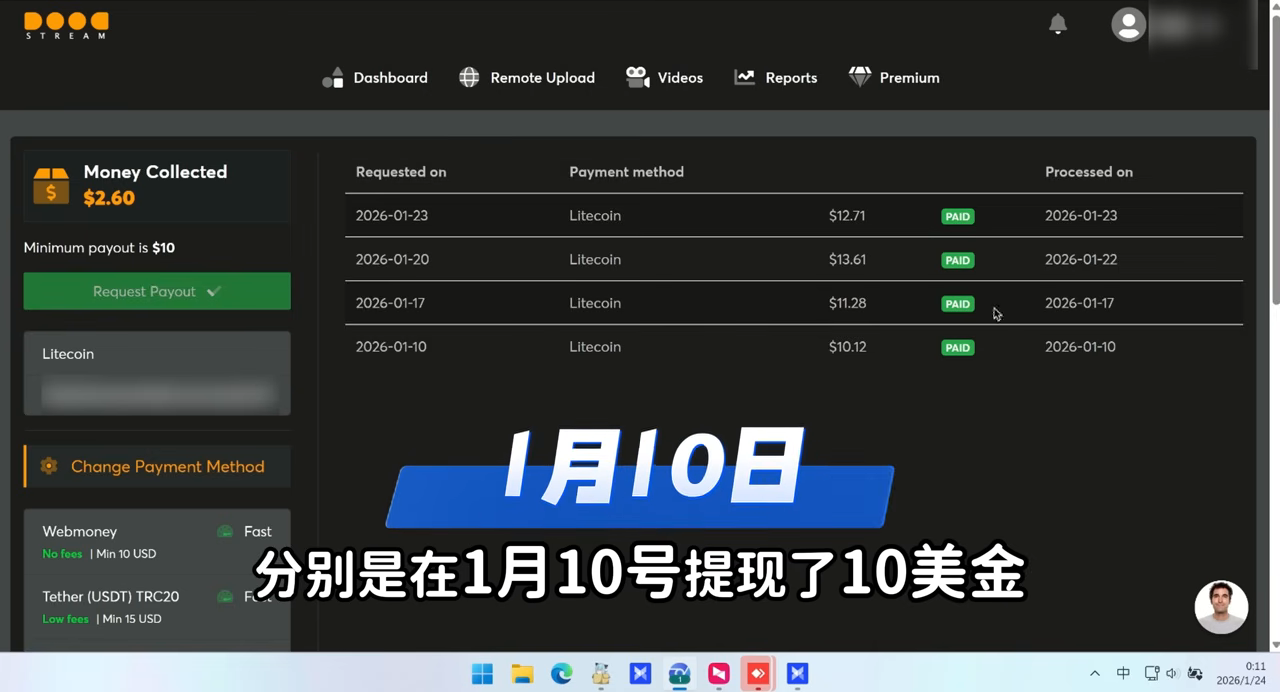The width and height of the screenshot is (1280, 692).
Task: Open File Explorer from taskbar
Action: coord(522,674)
